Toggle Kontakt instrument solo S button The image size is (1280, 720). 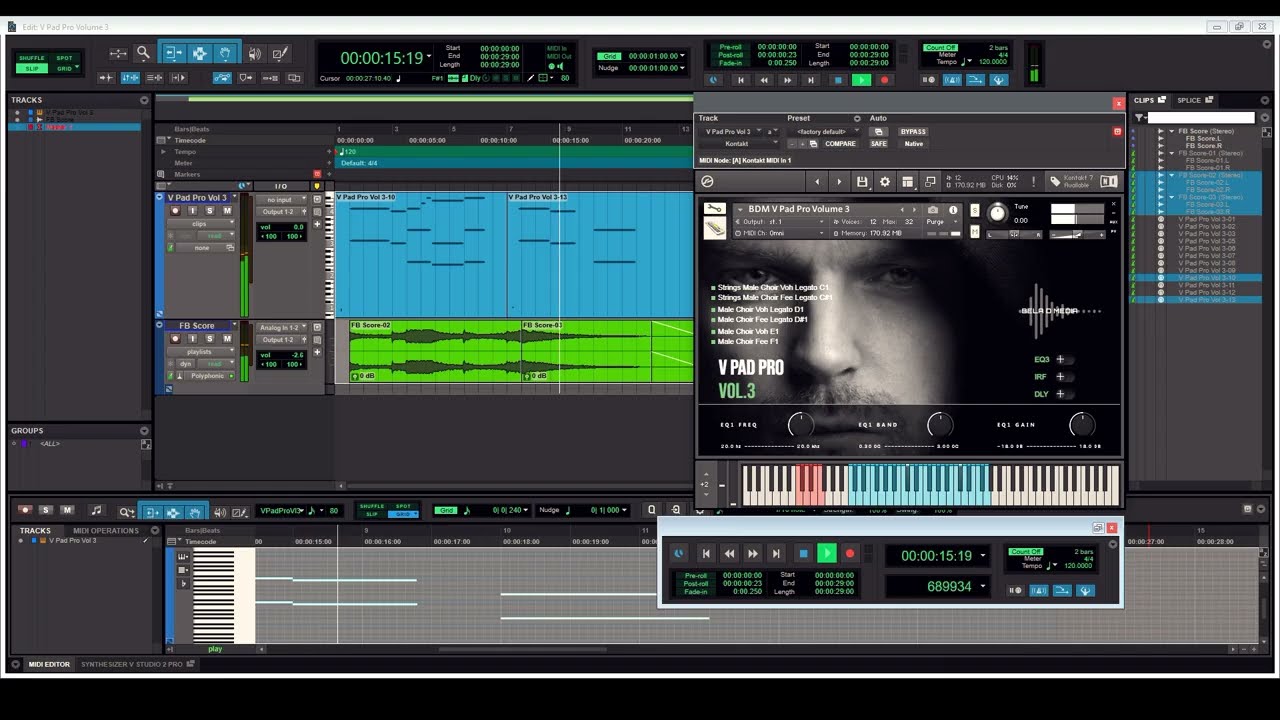click(x=974, y=209)
